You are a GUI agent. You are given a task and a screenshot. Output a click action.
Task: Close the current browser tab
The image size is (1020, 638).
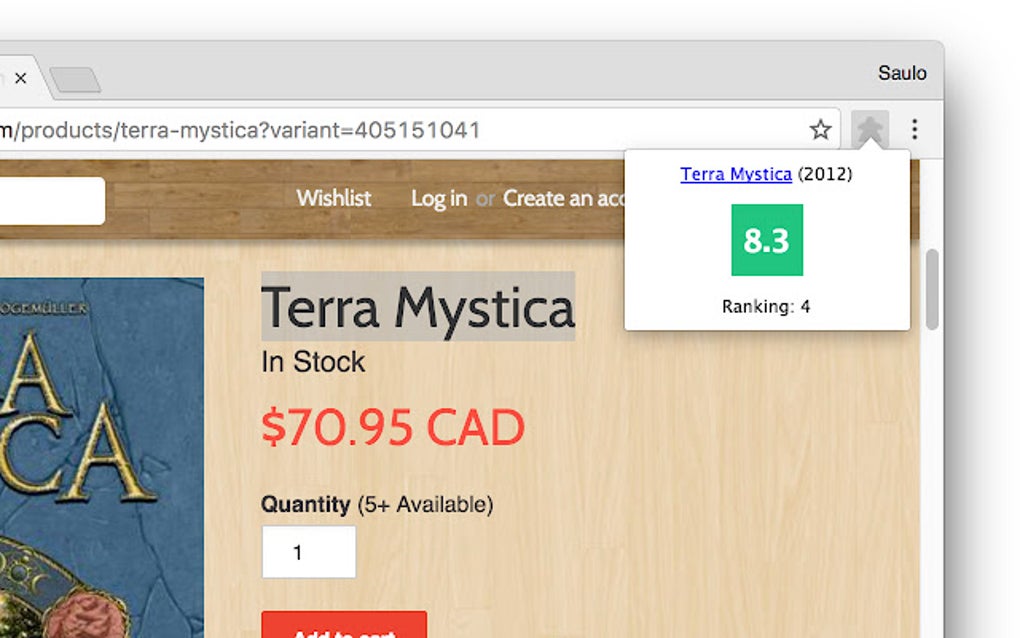point(21,78)
